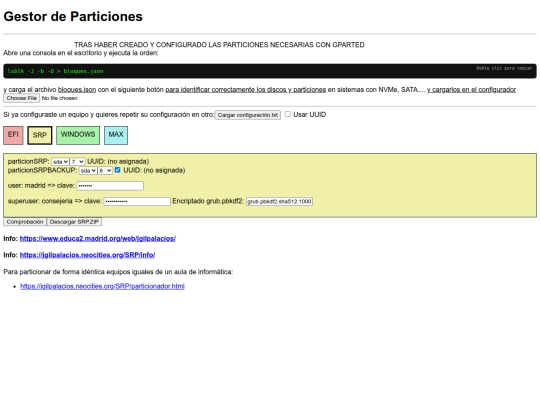
Task: Click the Encriptado grub.pbkdf2 field
Action: [279, 201]
